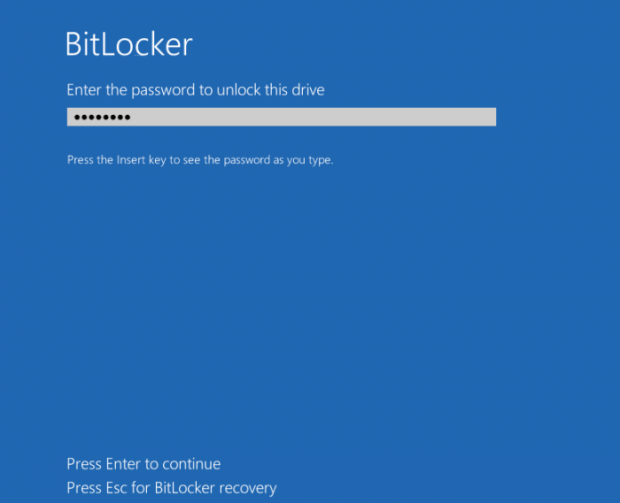The height and width of the screenshot is (503, 620).
Task: Click the right end of the password field
Action: point(488,117)
